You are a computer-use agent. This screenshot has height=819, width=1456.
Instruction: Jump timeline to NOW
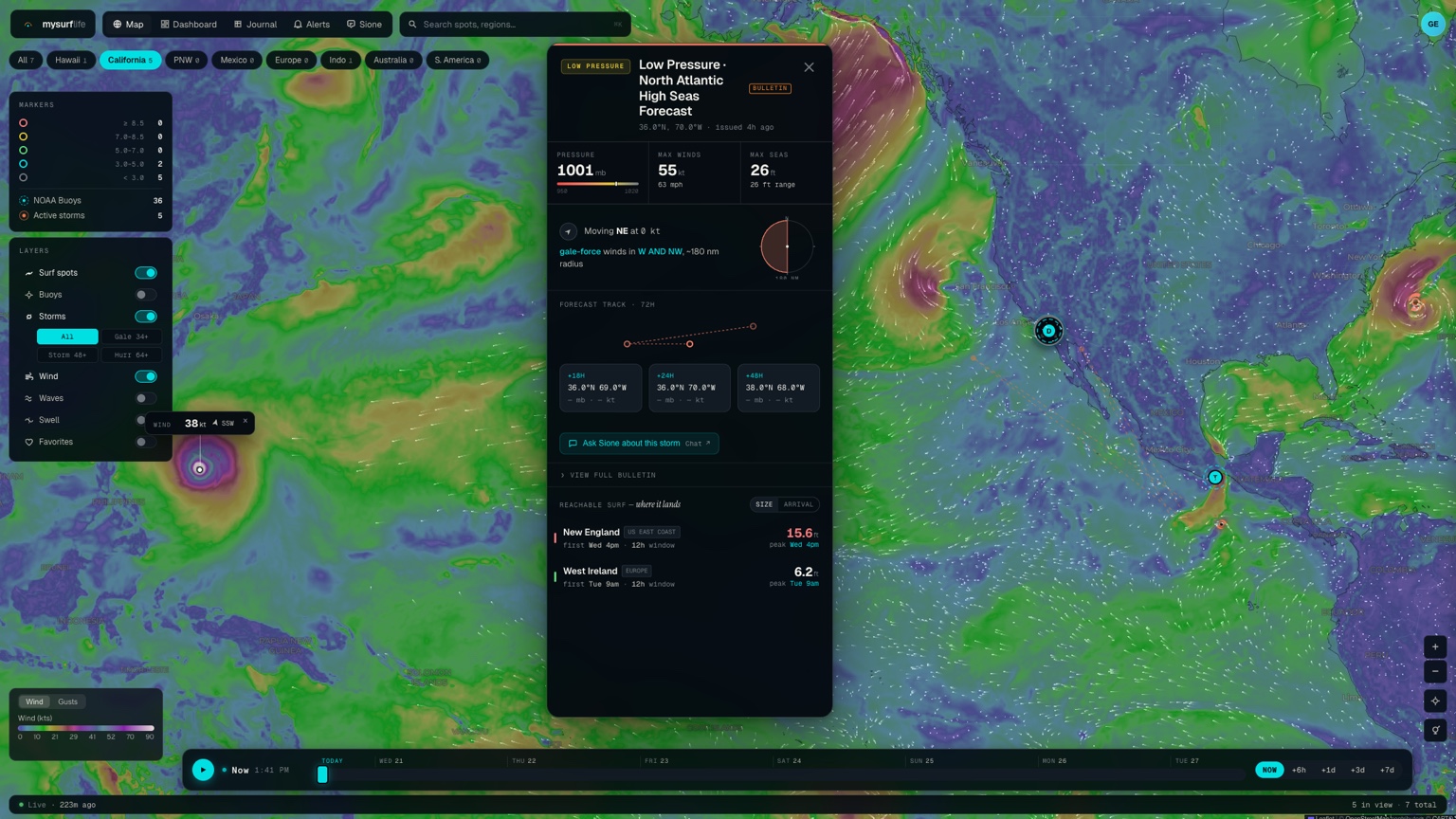[x=1269, y=770]
